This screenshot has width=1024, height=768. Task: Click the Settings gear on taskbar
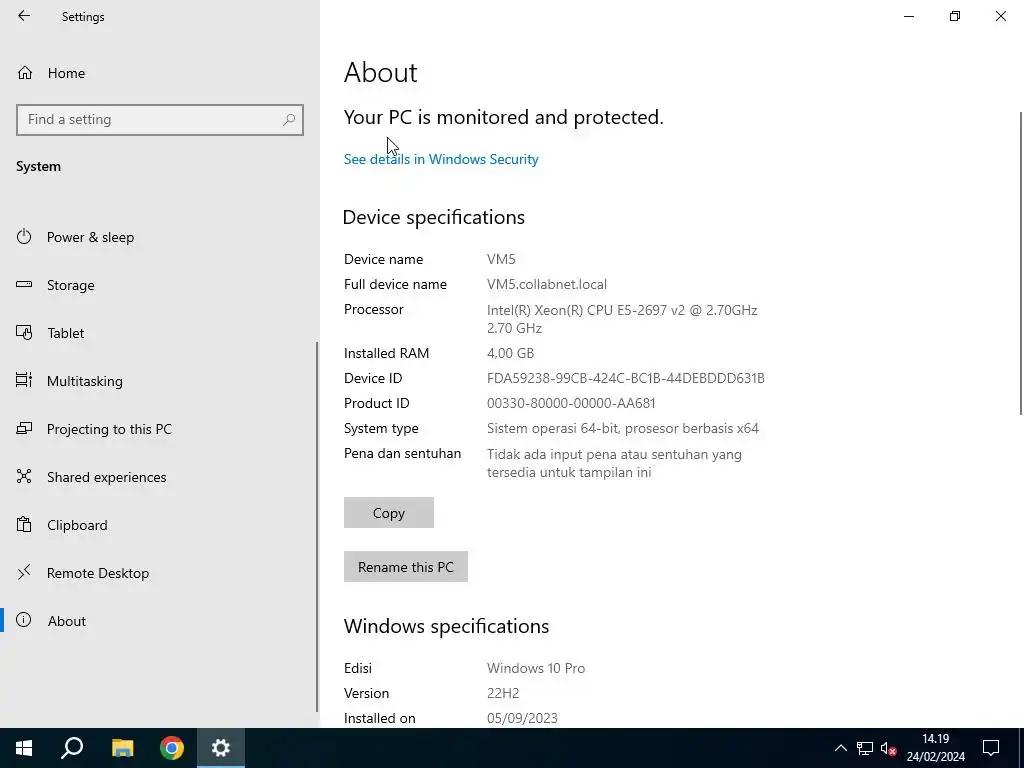[221, 748]
